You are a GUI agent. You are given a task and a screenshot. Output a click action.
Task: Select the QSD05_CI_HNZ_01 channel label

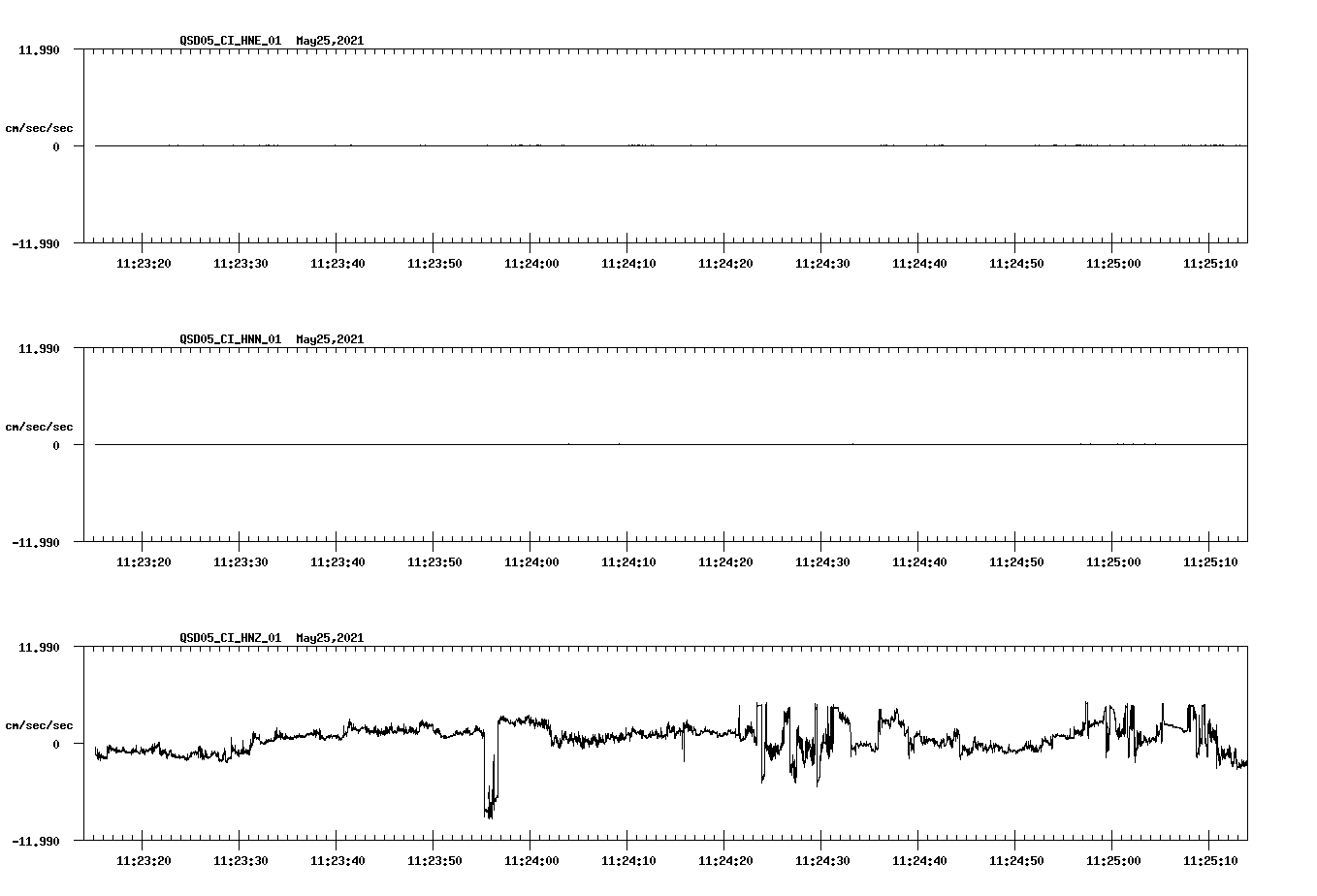(x=230, y=638)
